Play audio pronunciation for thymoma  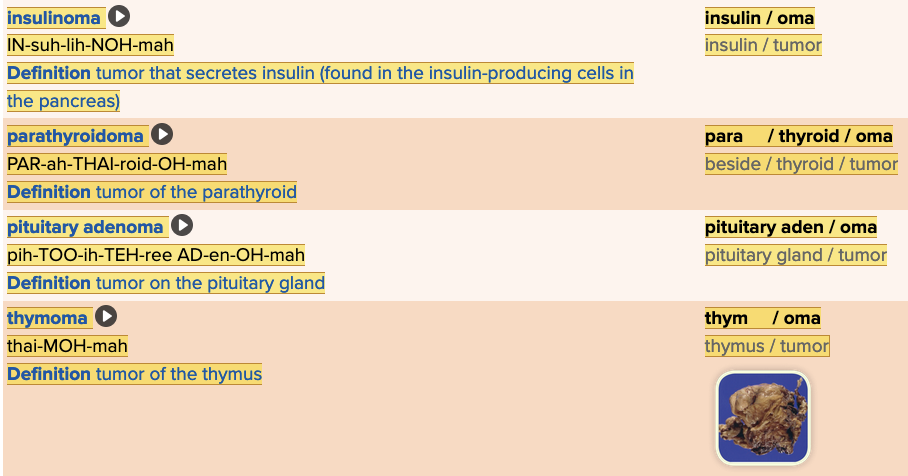point(106,317)
